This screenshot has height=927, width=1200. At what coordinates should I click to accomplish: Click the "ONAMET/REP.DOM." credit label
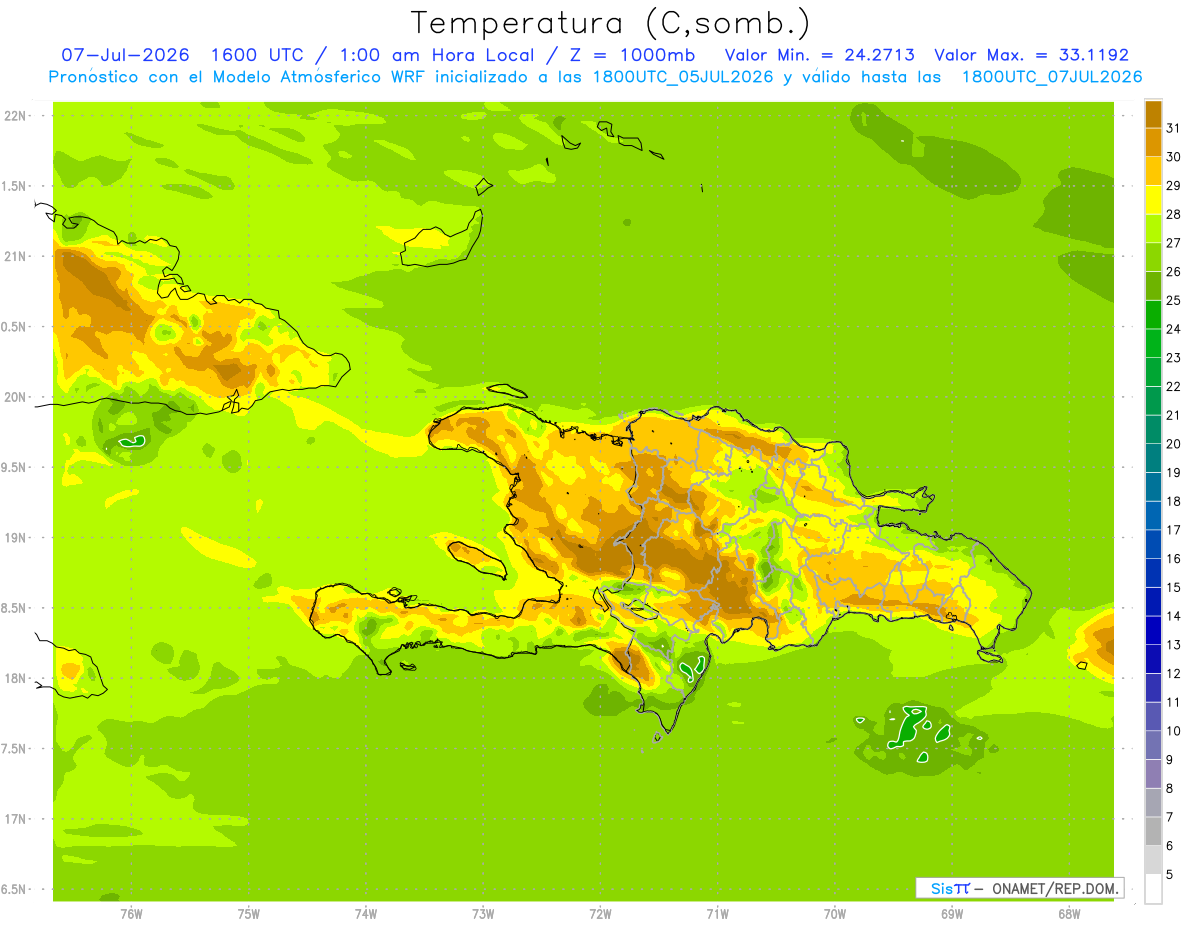(x=1056, y=888)
